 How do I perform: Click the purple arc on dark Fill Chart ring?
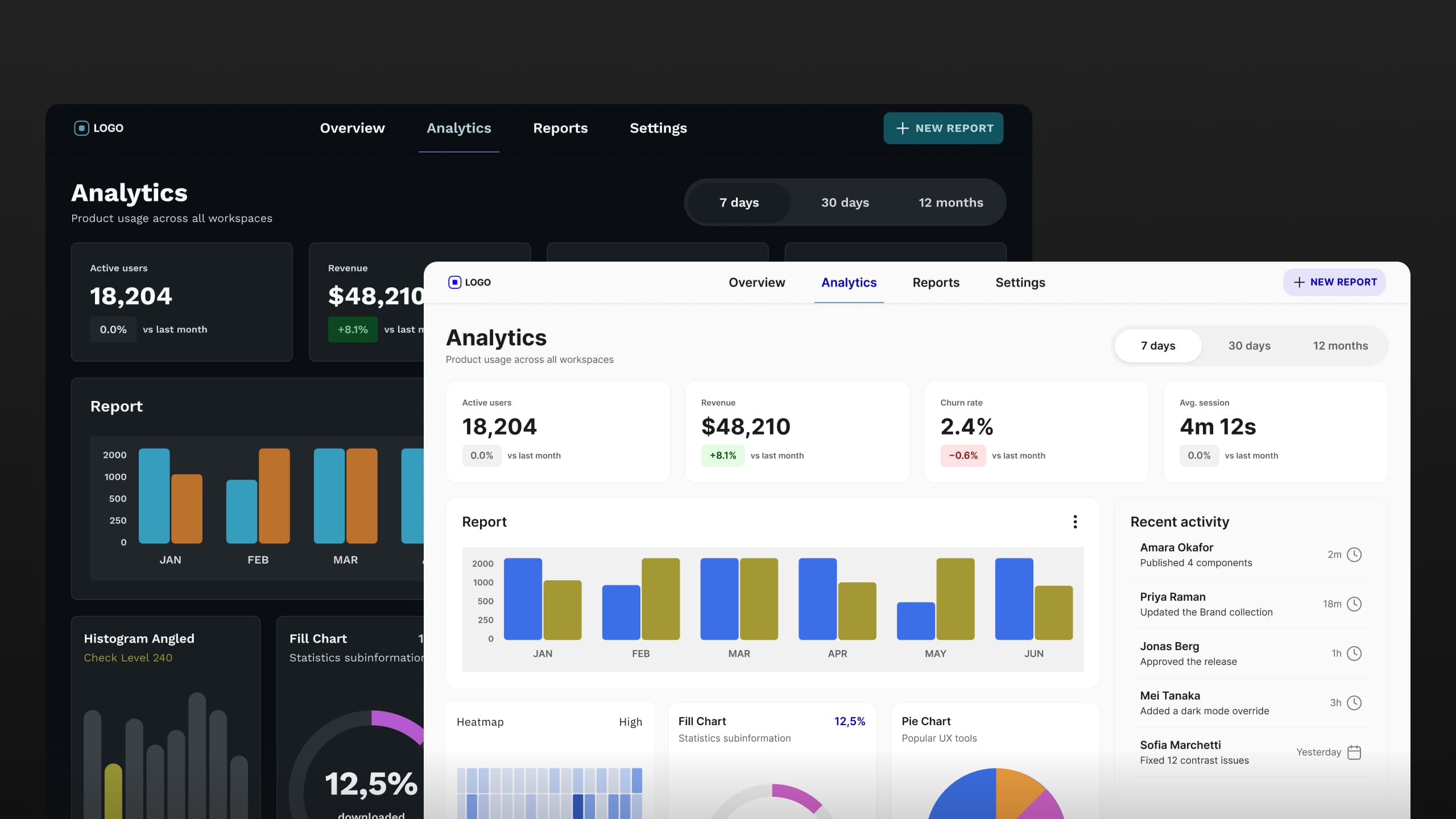pos(401,725)
